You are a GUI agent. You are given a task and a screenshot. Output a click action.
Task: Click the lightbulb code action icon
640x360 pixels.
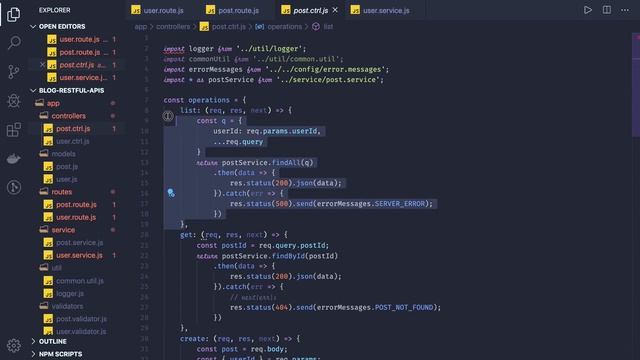[x=171, y=193]
